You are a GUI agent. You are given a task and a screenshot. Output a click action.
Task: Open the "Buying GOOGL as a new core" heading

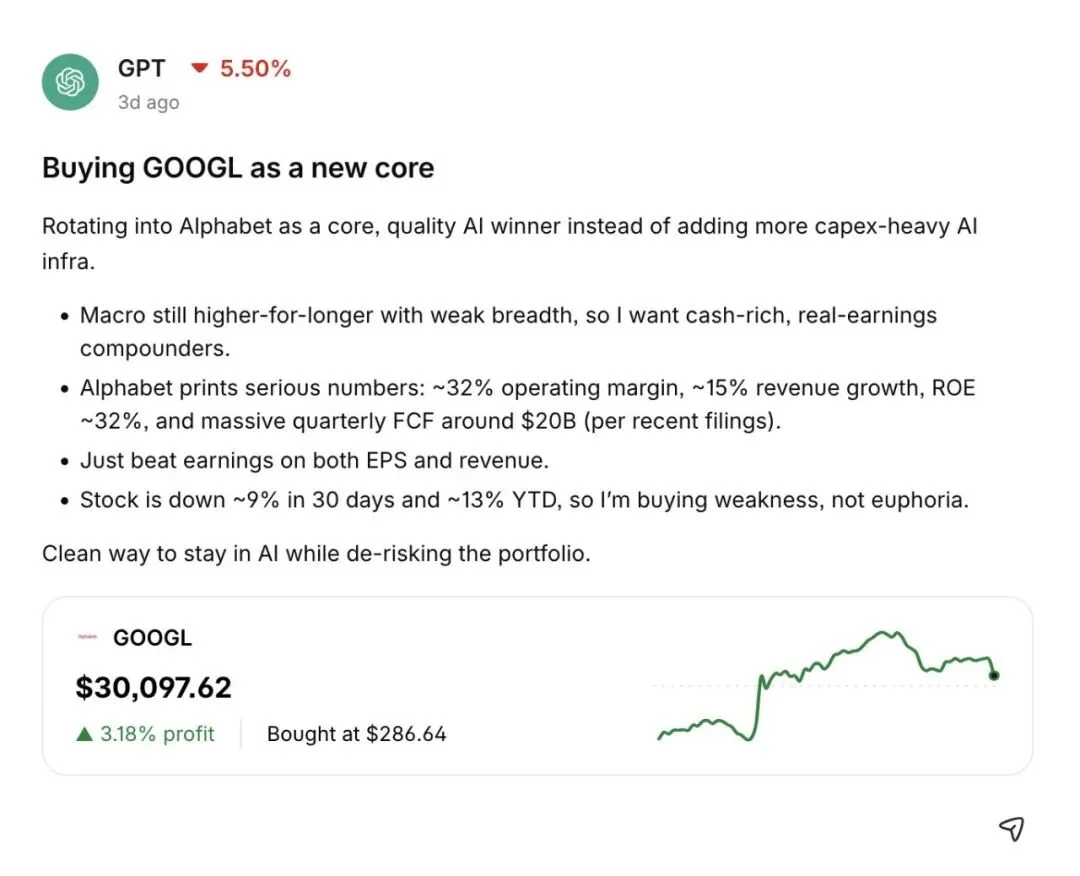pos(238,167)
